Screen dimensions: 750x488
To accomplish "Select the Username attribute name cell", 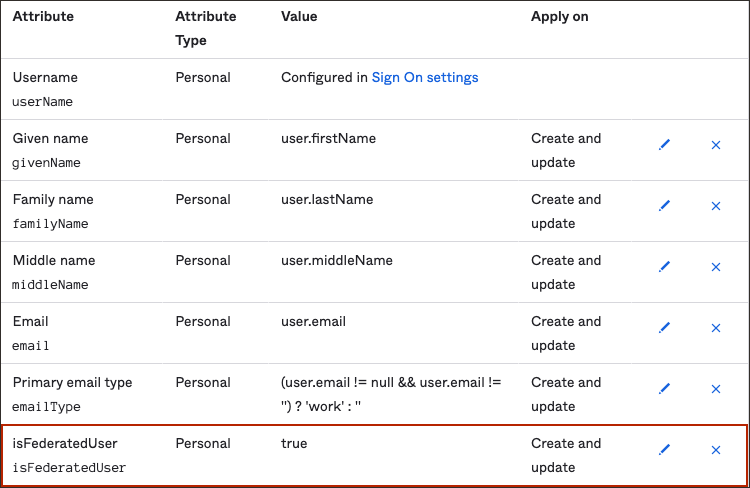I will tap(45, 77).
